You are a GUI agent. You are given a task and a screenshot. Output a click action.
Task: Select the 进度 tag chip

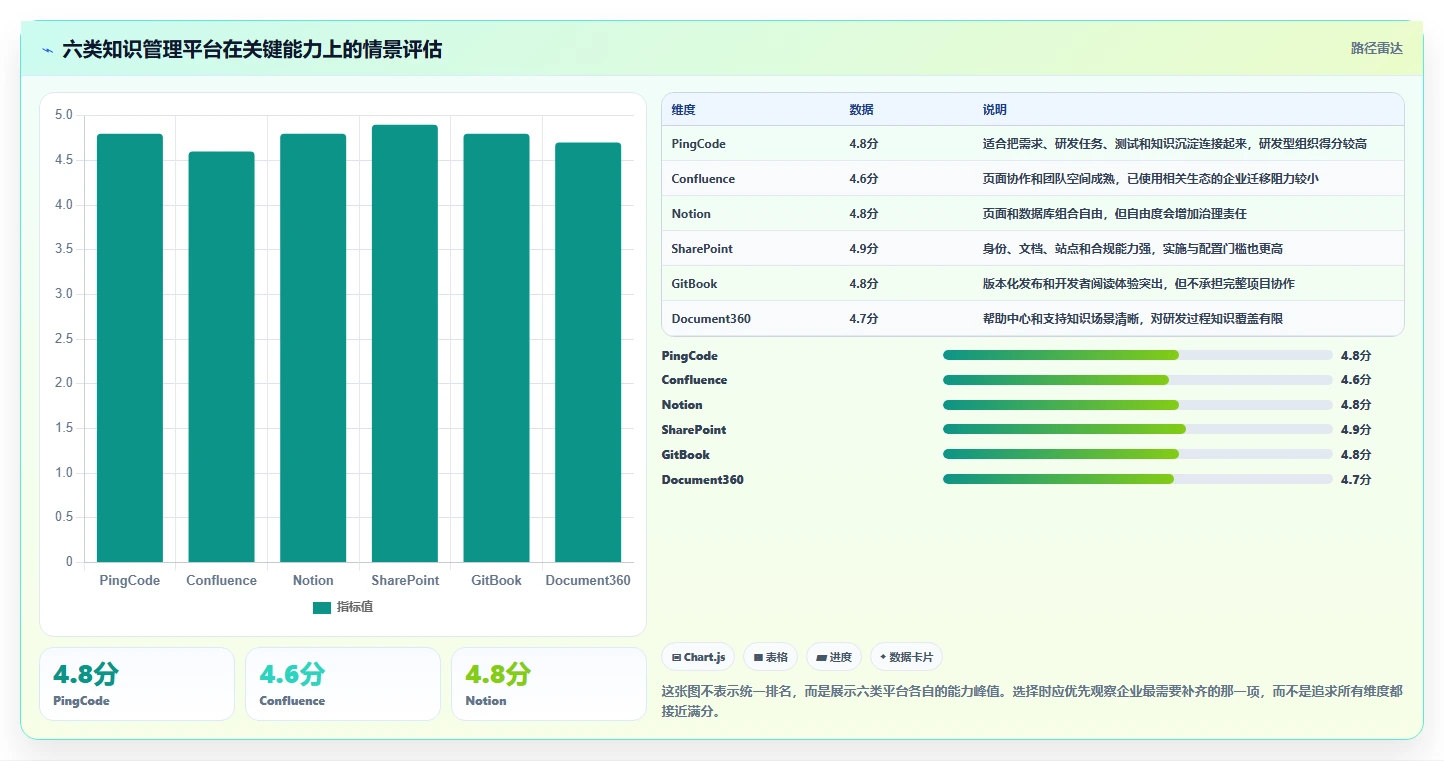point(834,657)
